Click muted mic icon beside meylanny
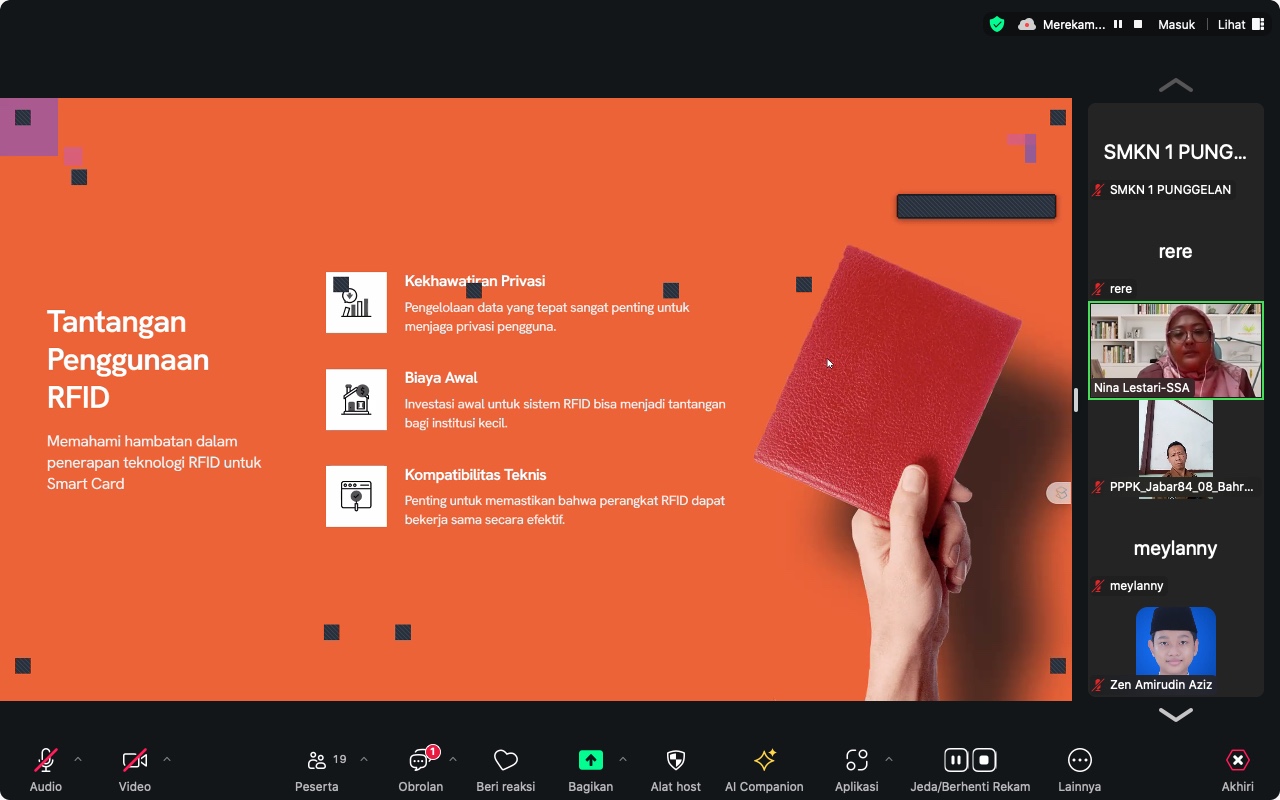1280x800 pixels. pos(1099,586)
